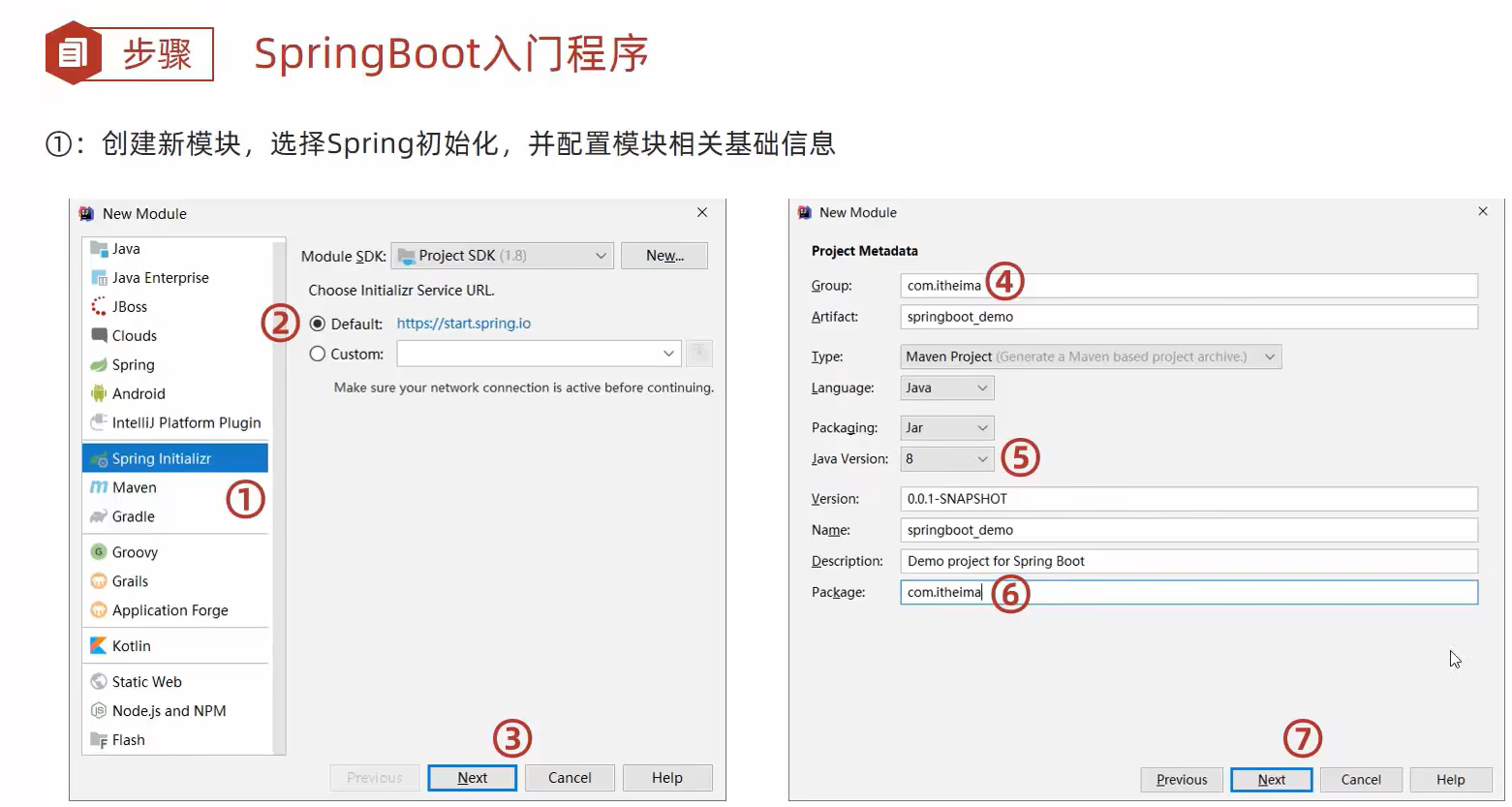This screenshot has width=1512, height=807.
Task: Choose the Static Web globe icon
Action: pyautogui.click(x=99, y=682)
